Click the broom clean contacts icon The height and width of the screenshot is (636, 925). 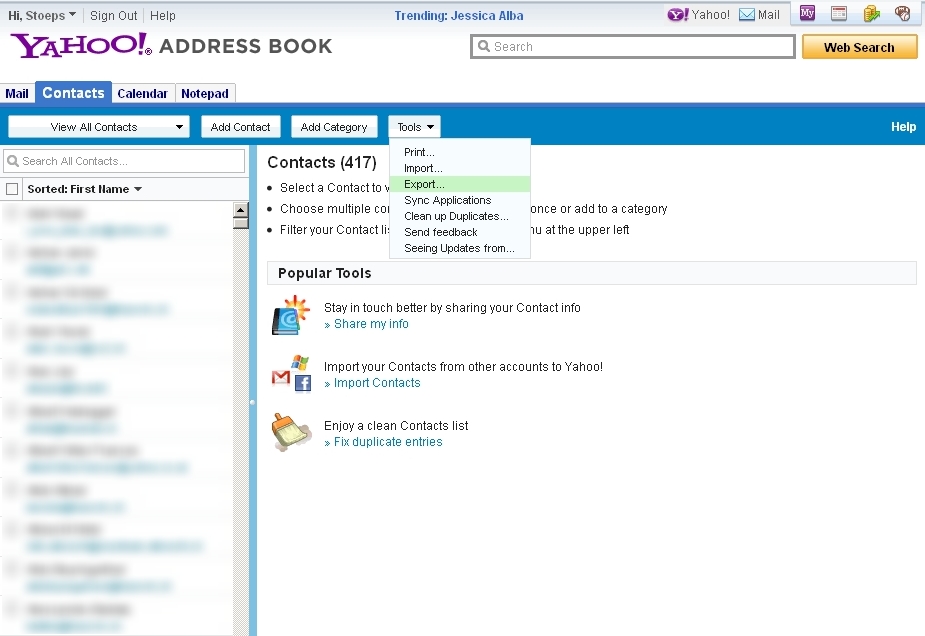pos(291,433)
